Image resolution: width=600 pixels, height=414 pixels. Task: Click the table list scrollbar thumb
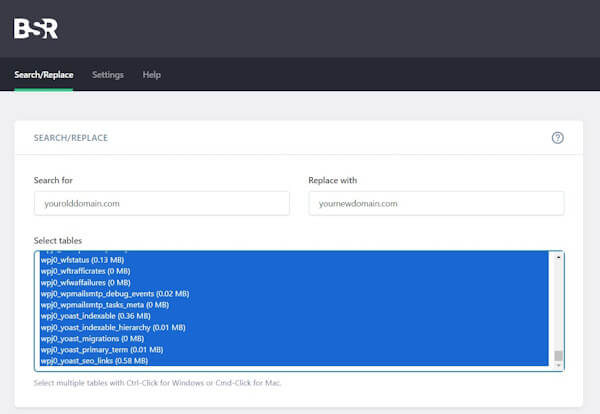[558, 355]
